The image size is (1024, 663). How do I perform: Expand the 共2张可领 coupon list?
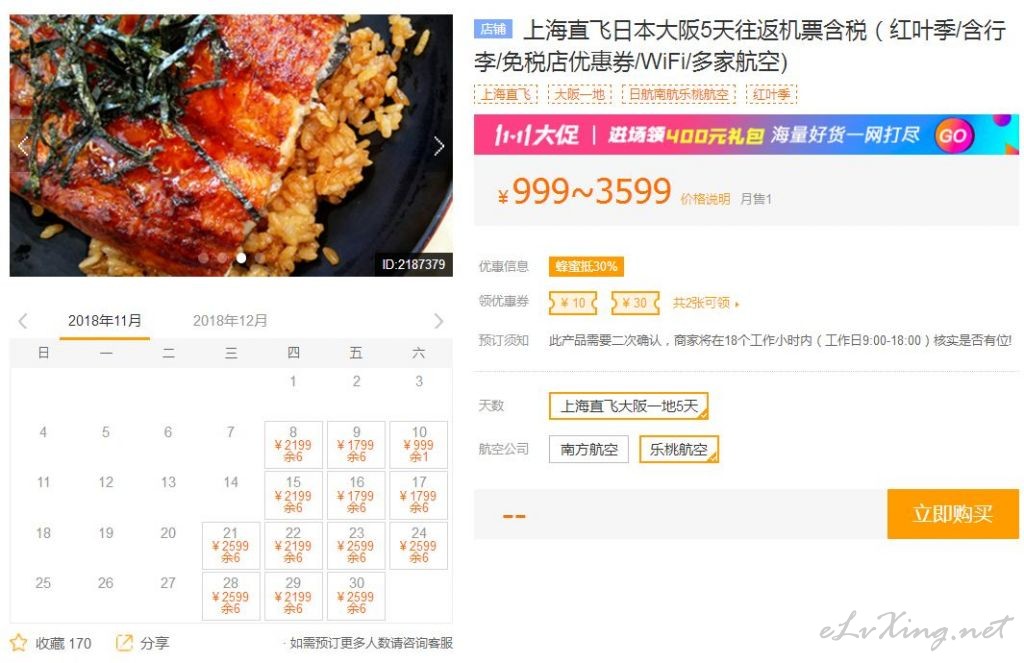coord(706,303)
